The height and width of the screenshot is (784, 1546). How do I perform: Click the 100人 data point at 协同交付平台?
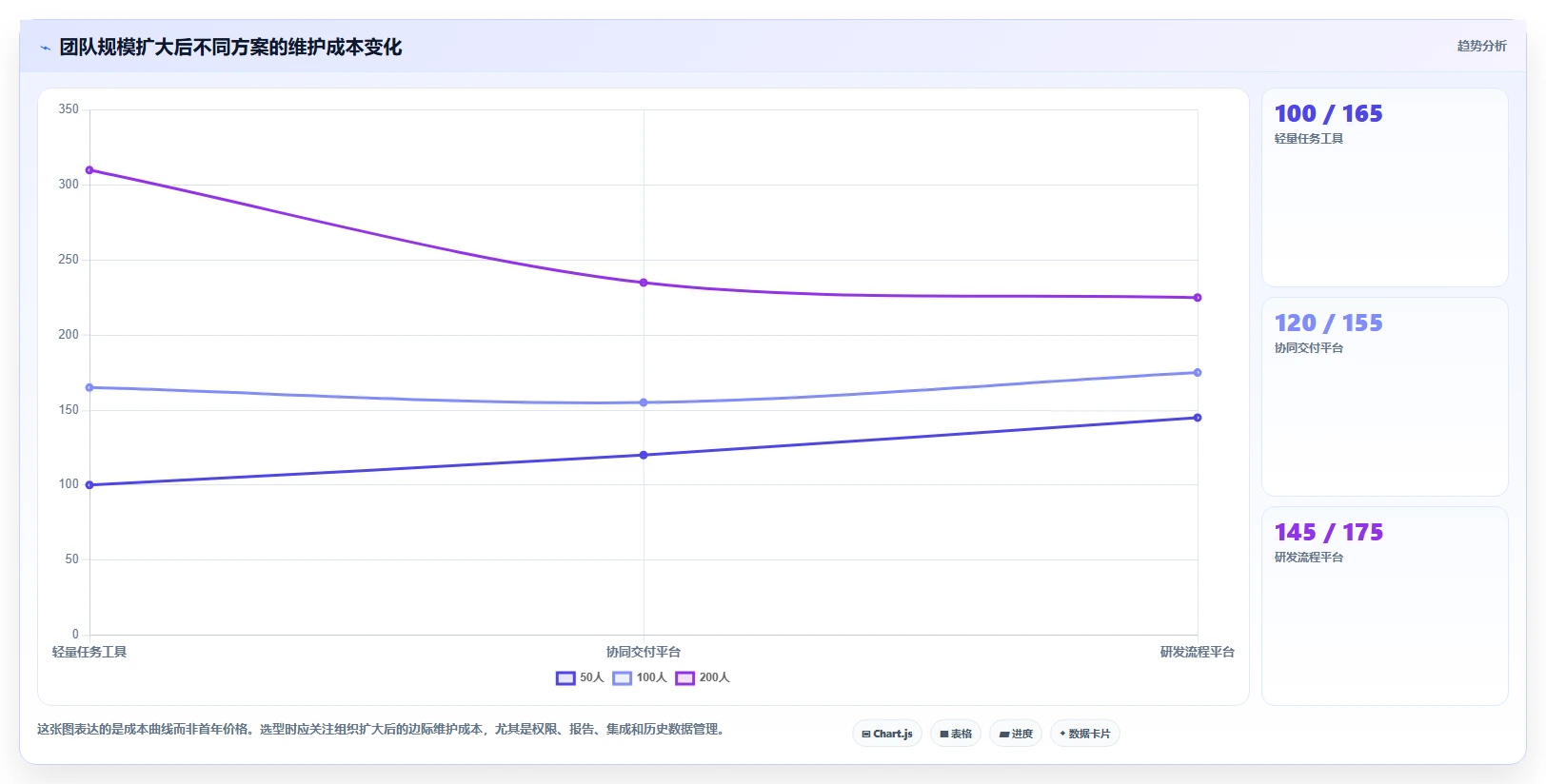tap(644, 402)
